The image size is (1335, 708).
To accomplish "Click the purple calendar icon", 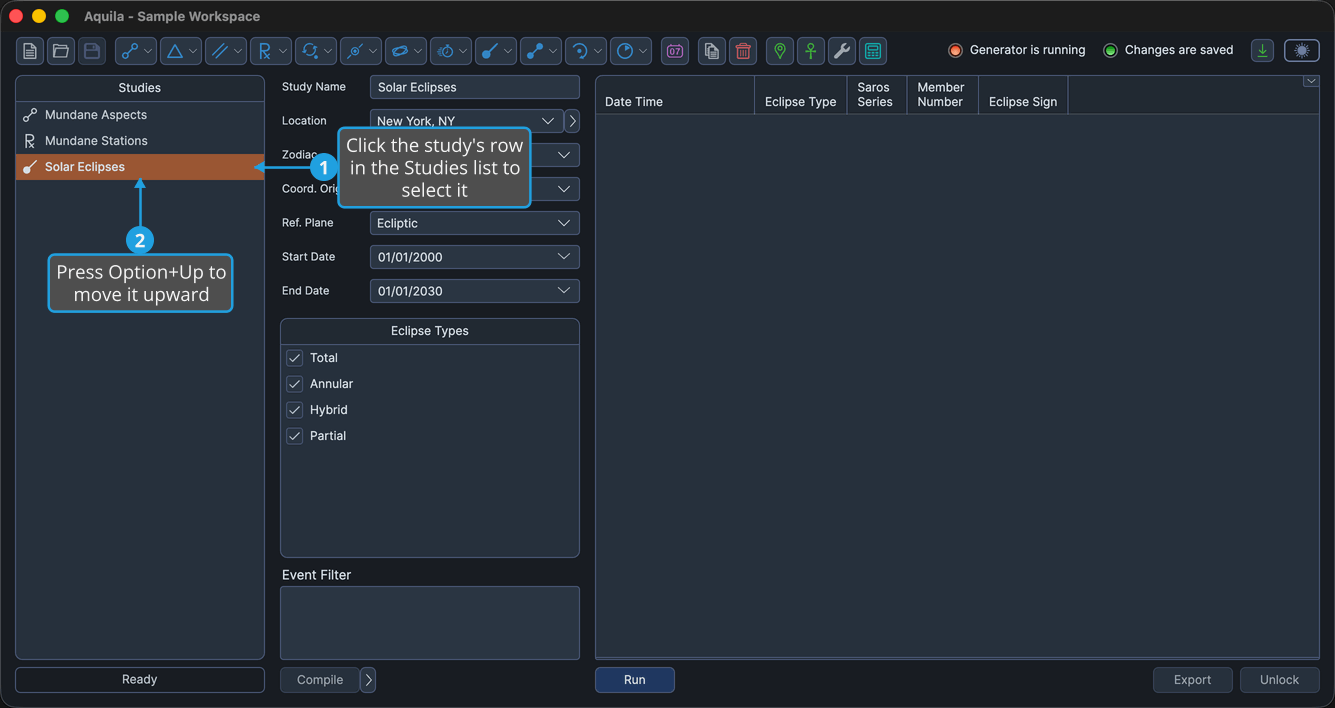I will click(x=675, y=51).
